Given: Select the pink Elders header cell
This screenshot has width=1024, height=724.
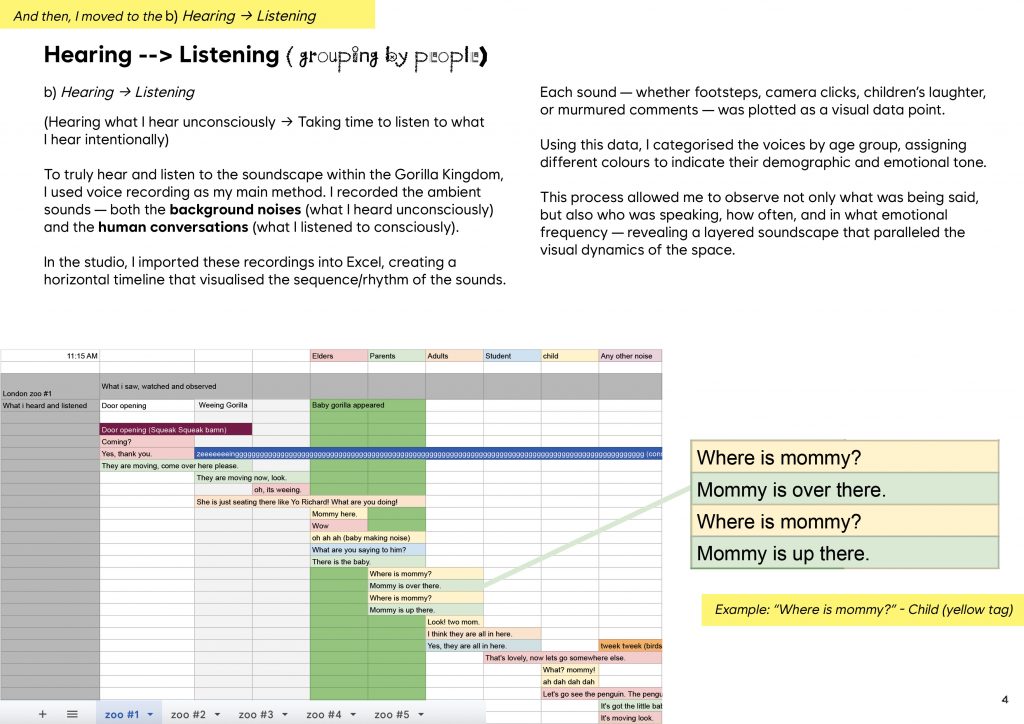Looking at the screenshot, I should tap(338, 355).
